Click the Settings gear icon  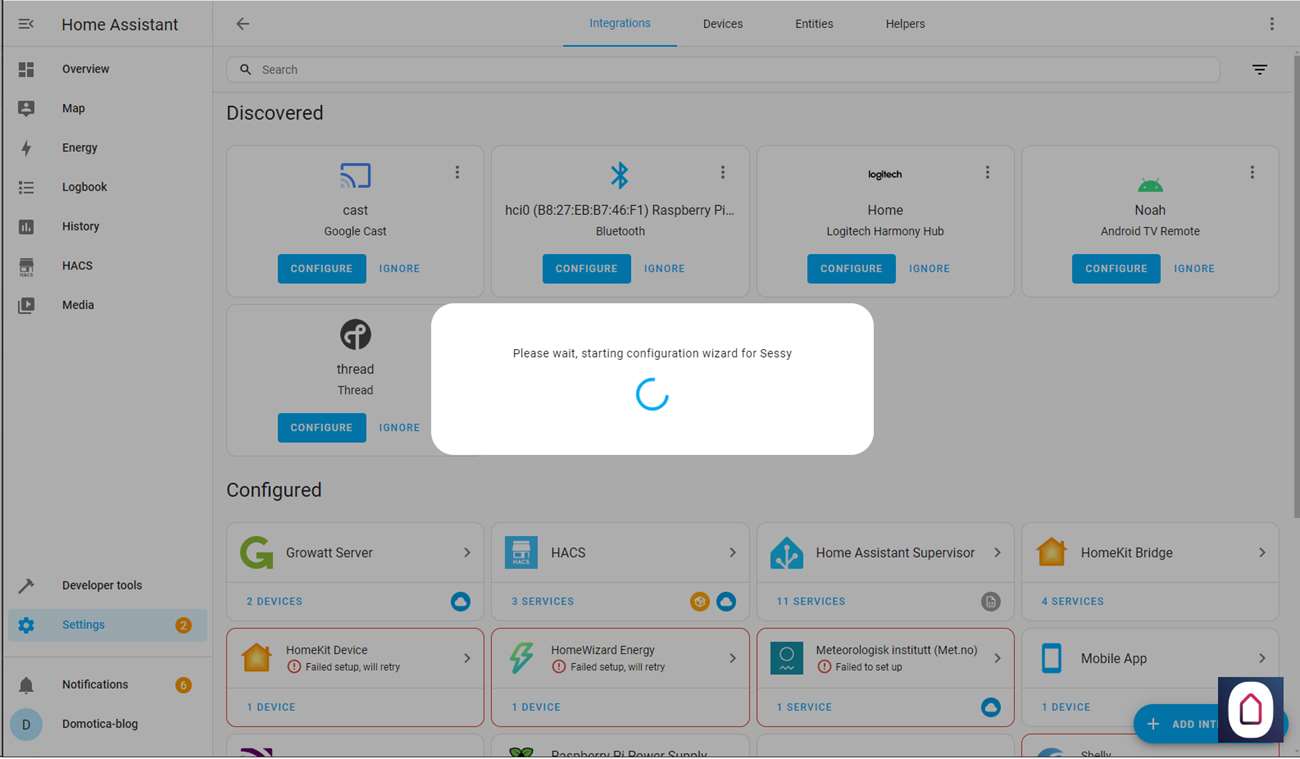point(26,625)
